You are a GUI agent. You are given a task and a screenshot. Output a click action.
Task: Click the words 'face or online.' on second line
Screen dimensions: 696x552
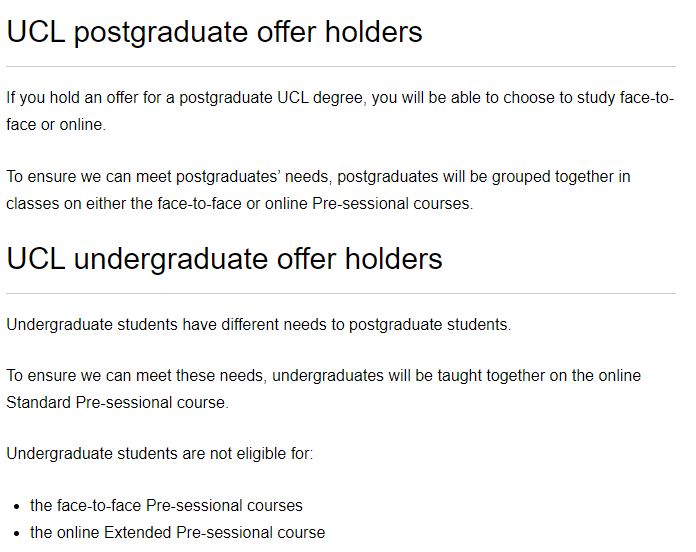pos(56,125)
